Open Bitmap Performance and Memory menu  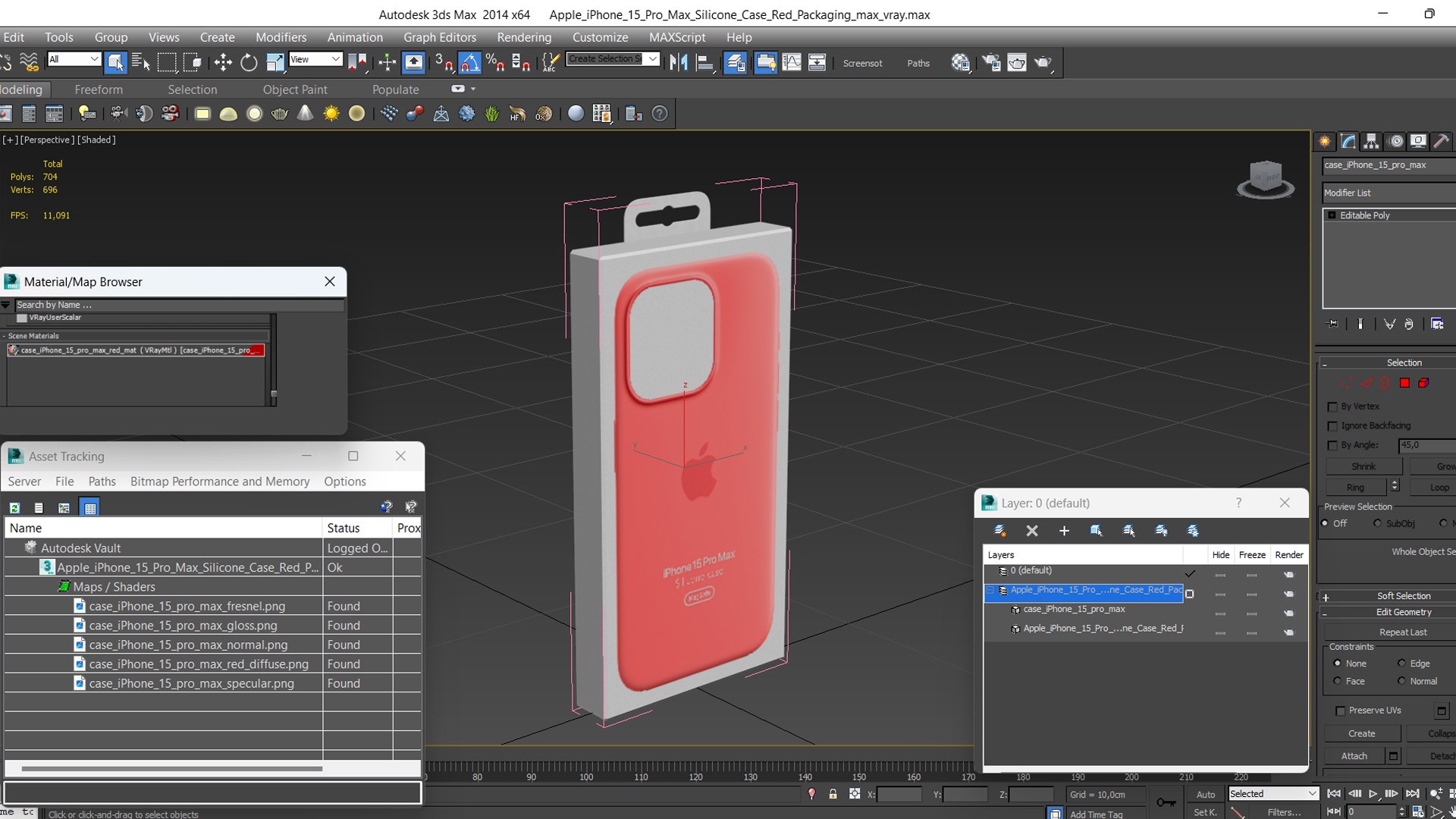point(220,482)
